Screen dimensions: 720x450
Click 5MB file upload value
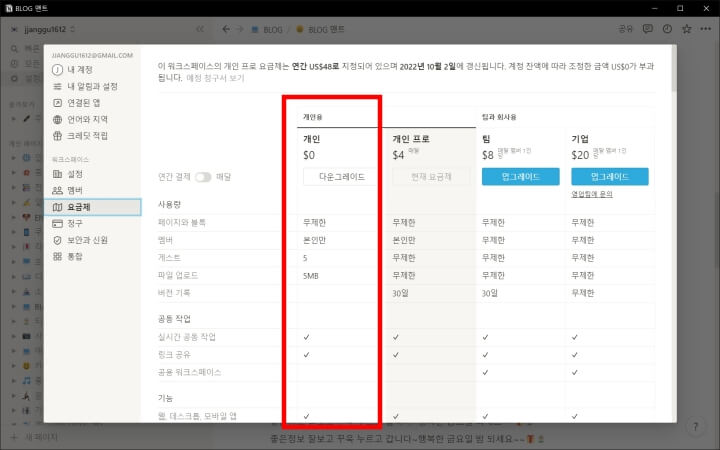(x=311, y=276)
